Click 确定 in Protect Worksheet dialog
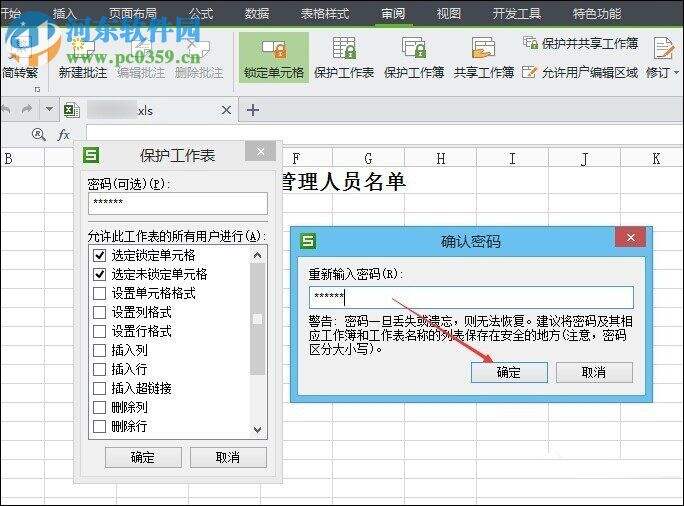Viewport: 684px width, 506px height. (x=143, y=457)
